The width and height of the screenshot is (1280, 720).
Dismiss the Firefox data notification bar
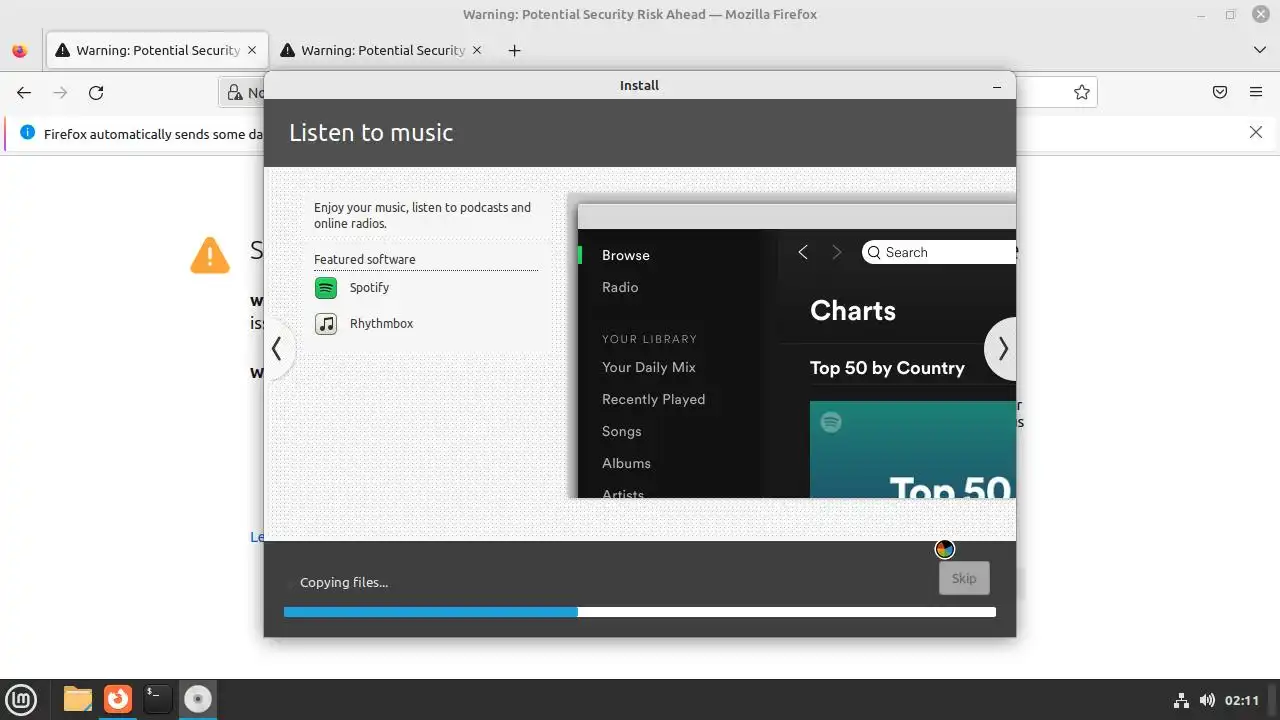point(1256,132)
